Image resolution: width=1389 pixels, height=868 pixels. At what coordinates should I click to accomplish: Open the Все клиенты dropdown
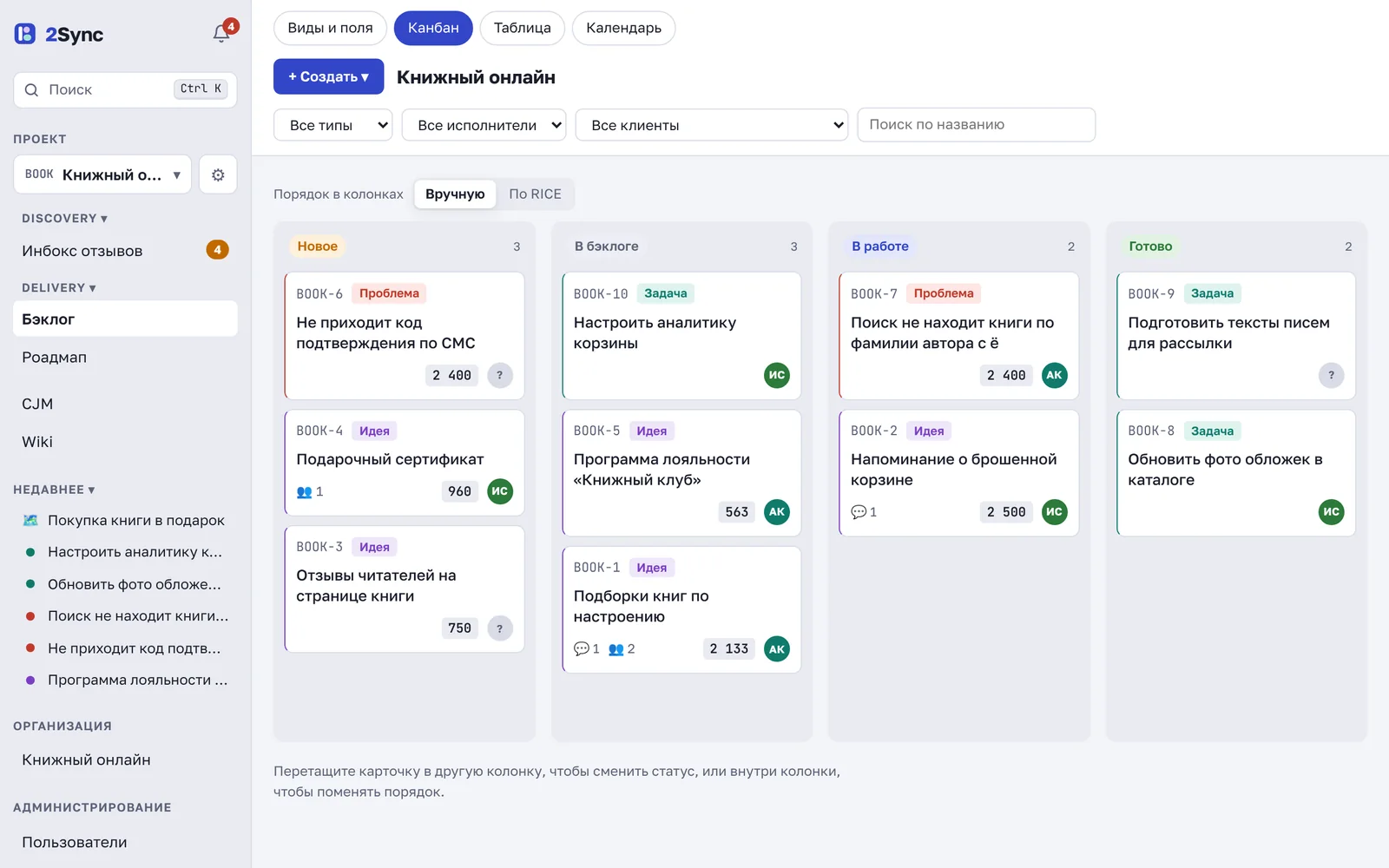712,125
